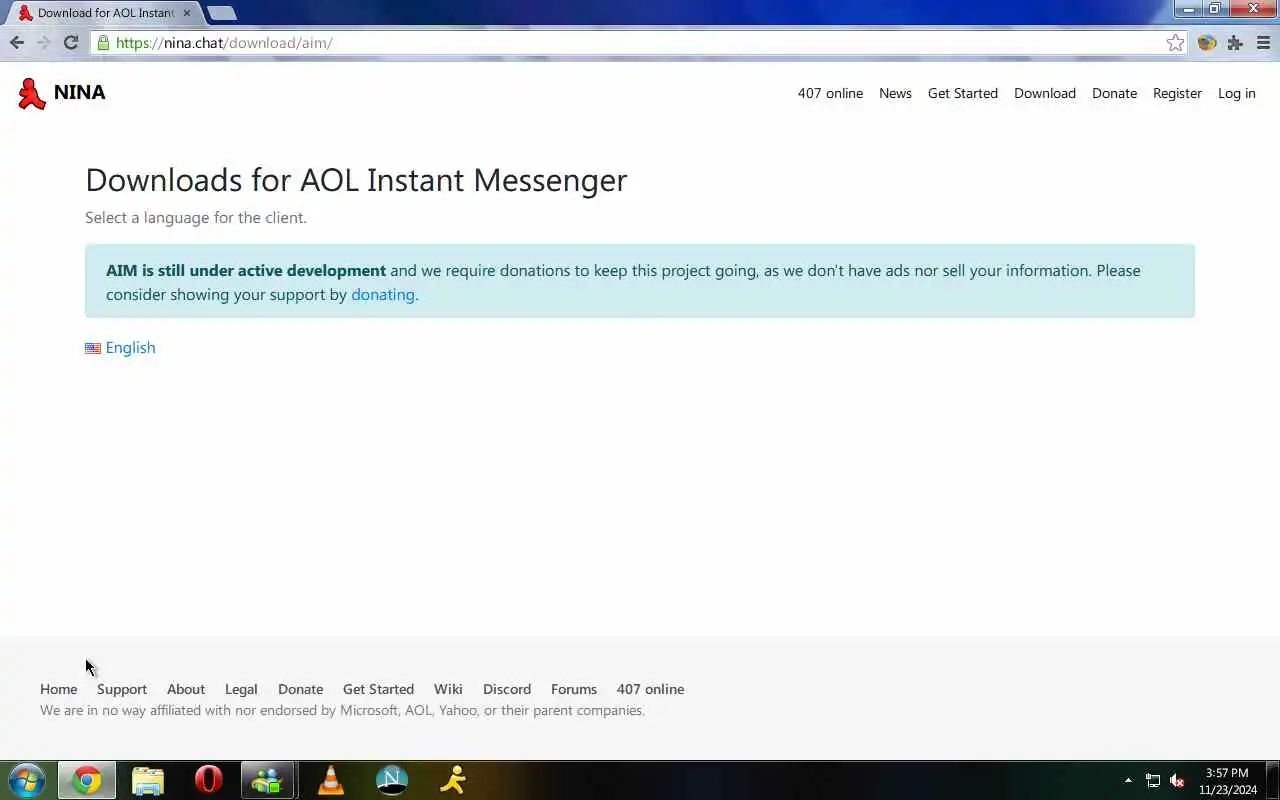Click 407 online in top navigation
The image size is (1280, 800).
(x=830, y=93)
